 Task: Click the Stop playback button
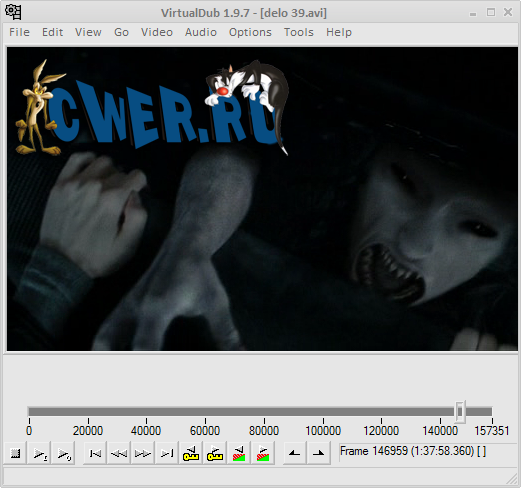click(x=15, y=453)
